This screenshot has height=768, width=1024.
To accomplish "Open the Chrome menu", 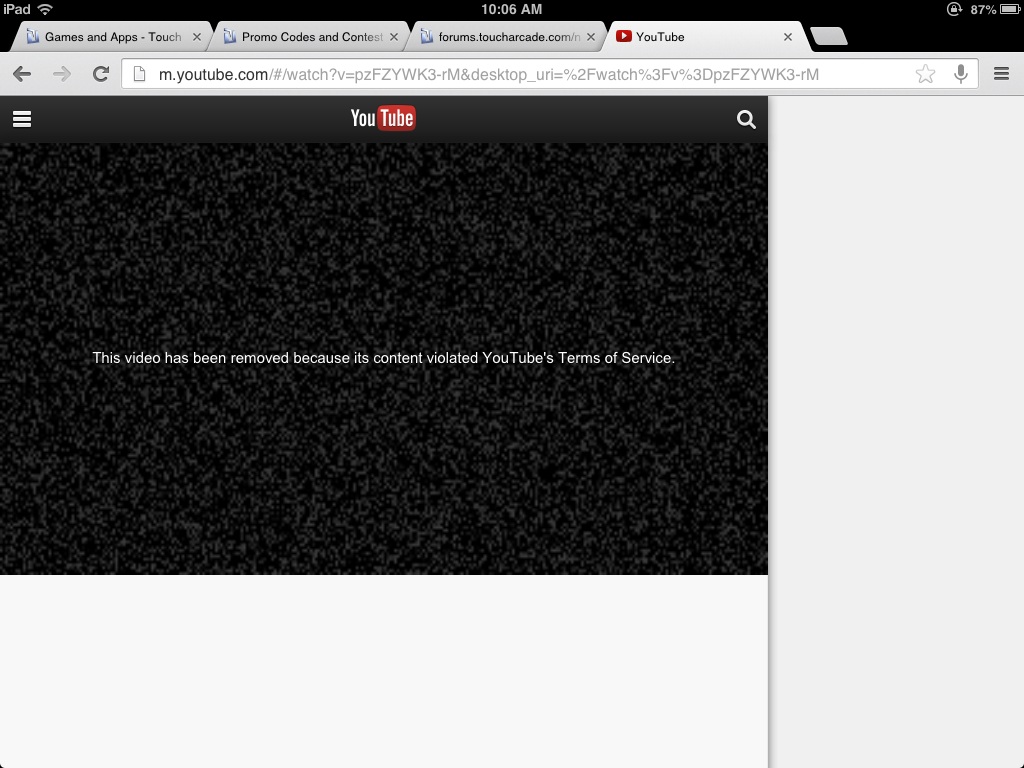I will [x=1001, y=74].
